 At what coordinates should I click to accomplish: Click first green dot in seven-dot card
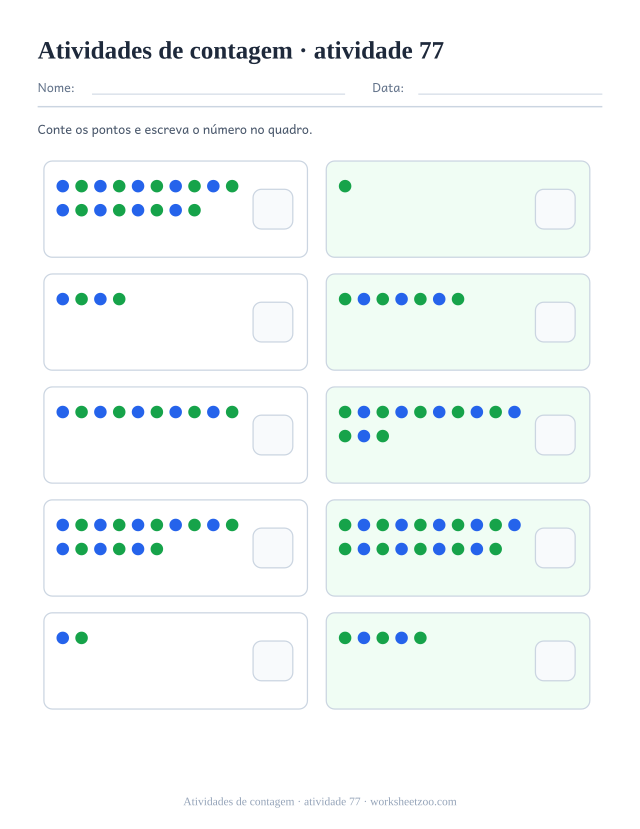(345, 299)
